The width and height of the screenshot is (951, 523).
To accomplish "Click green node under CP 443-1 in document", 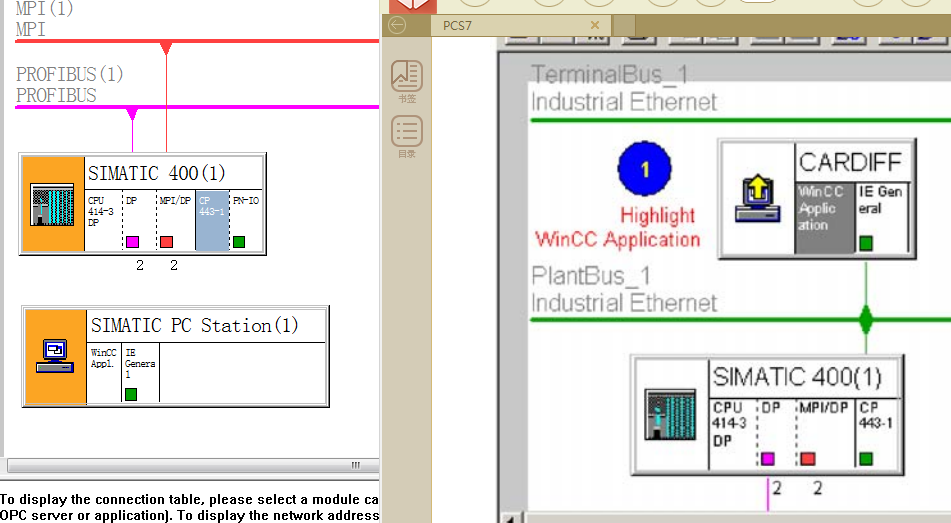I will coord(866,459).
